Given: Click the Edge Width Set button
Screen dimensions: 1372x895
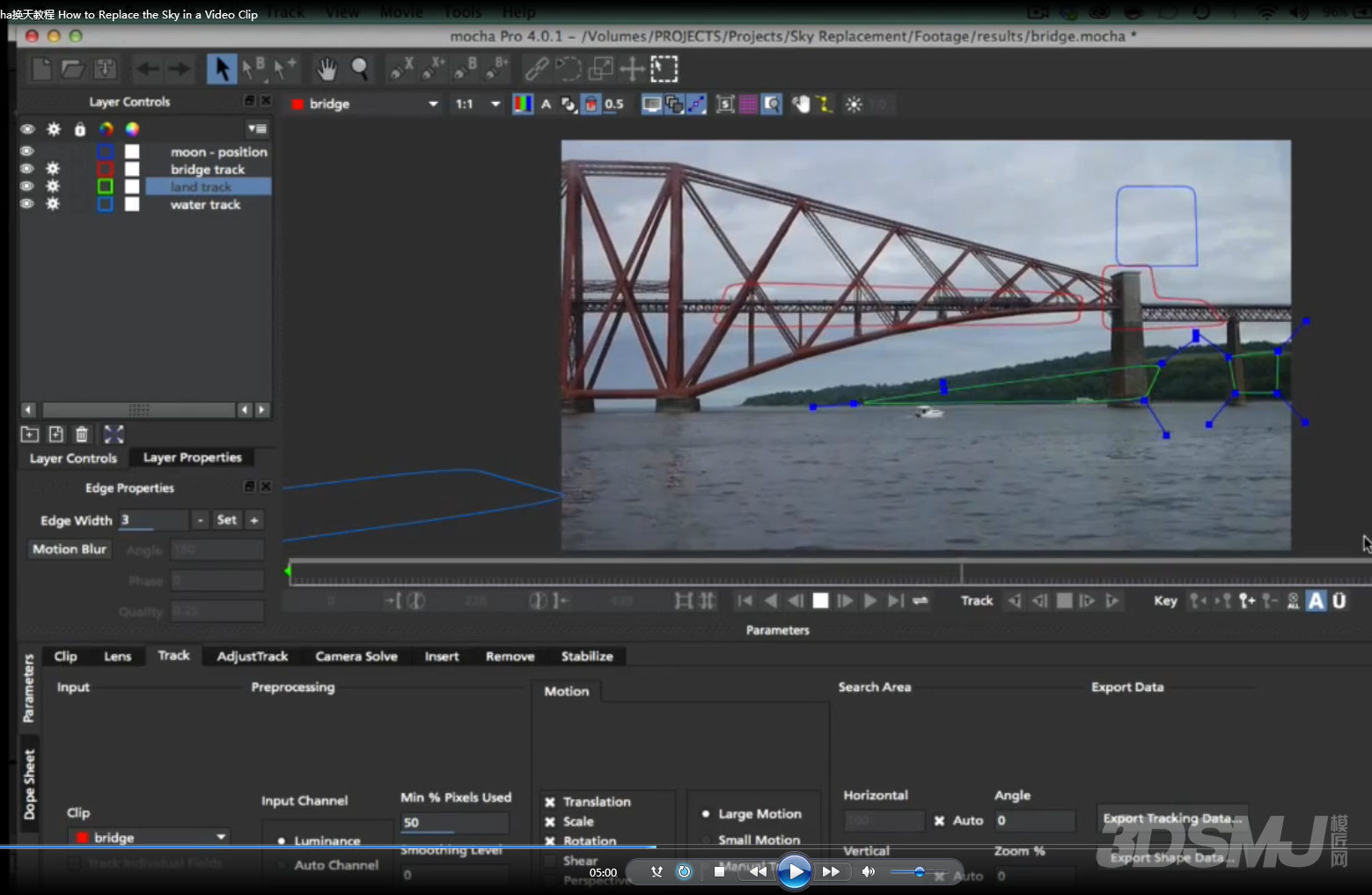Looking at the screenshot, I should point(226,520).
